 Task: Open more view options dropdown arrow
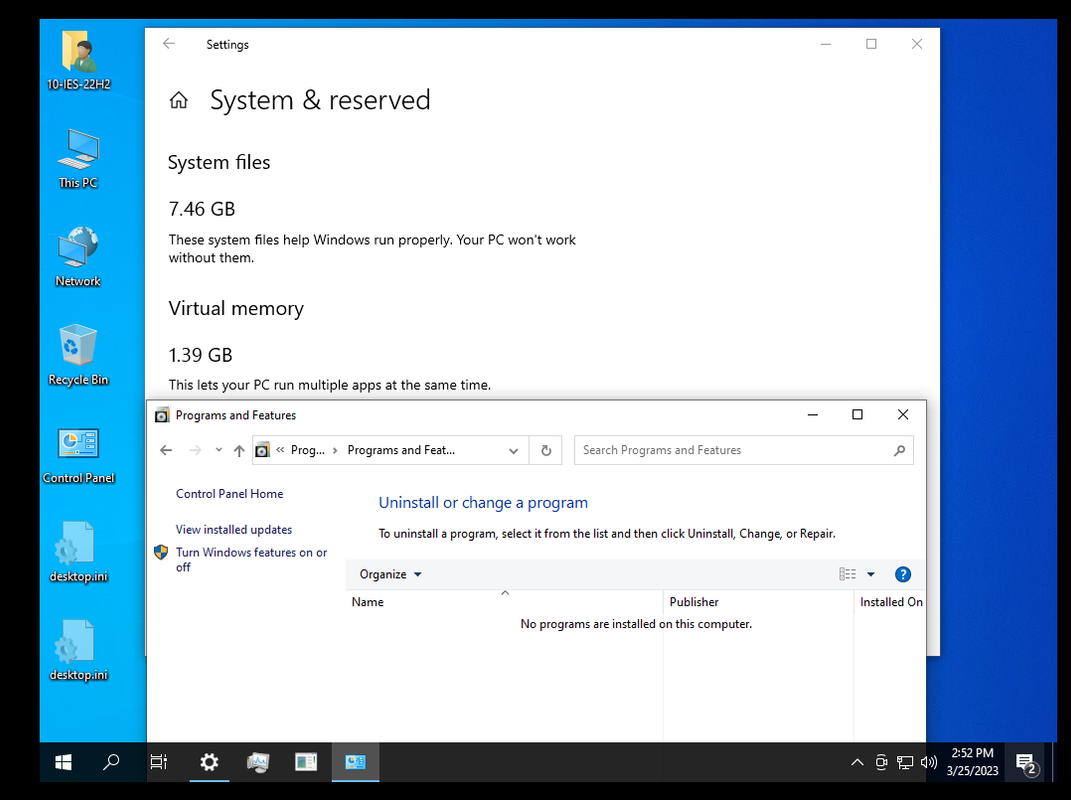(x=871, y=575)
